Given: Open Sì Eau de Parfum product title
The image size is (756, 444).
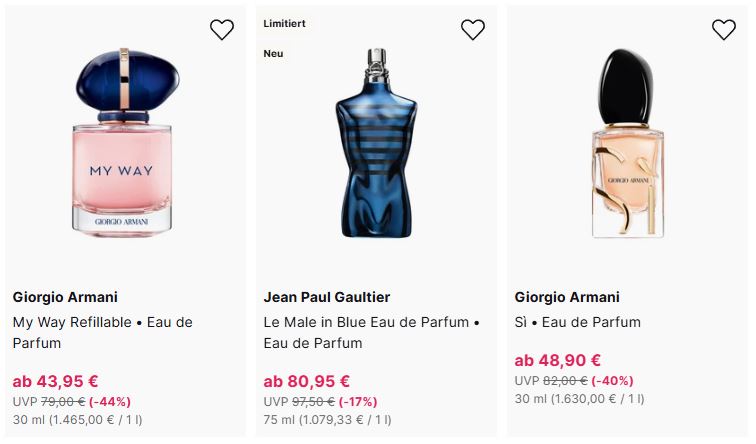Looking at the screenshot, I should point(578,322).
